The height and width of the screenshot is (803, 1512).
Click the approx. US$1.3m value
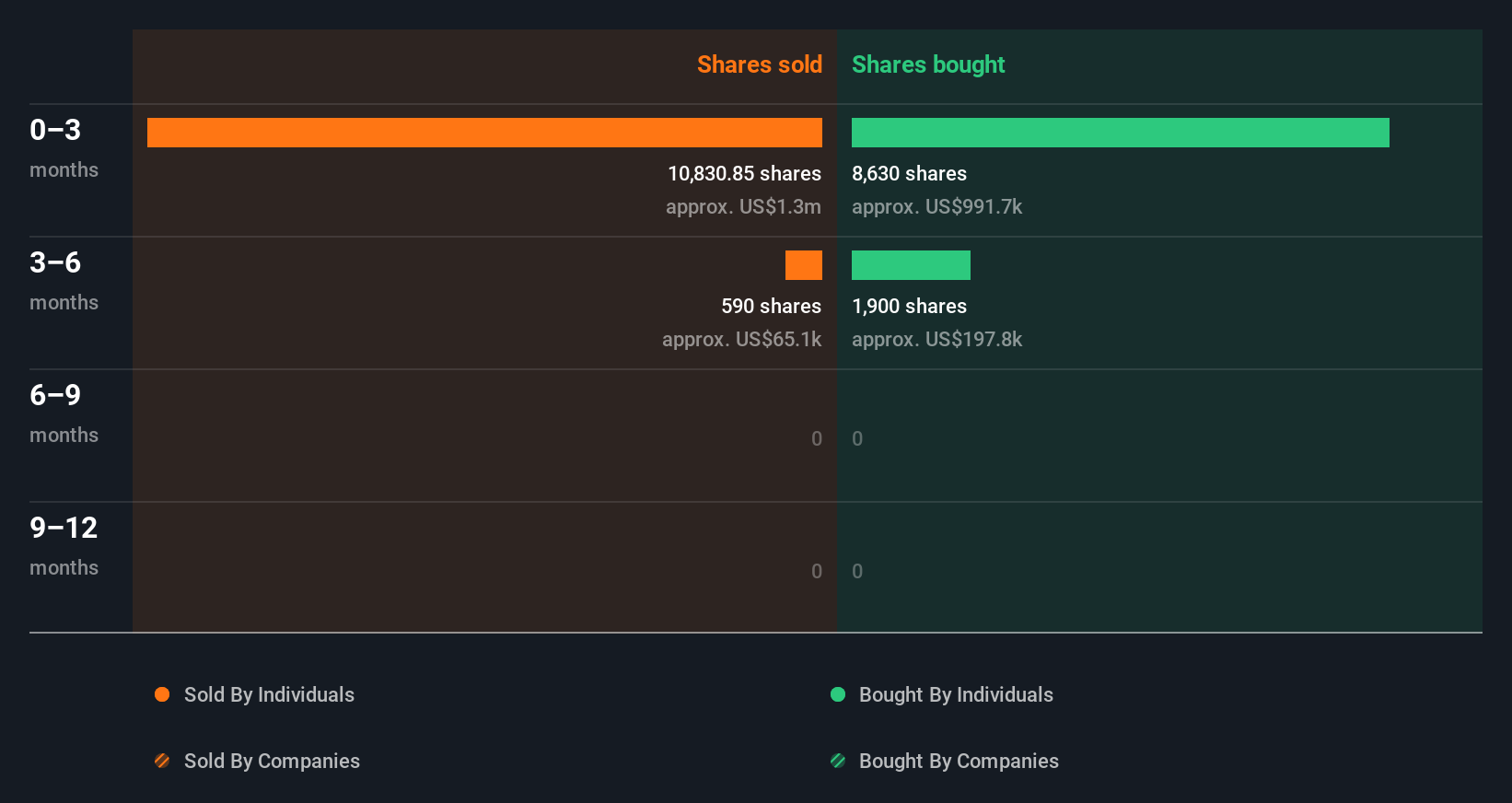[743, 207]
